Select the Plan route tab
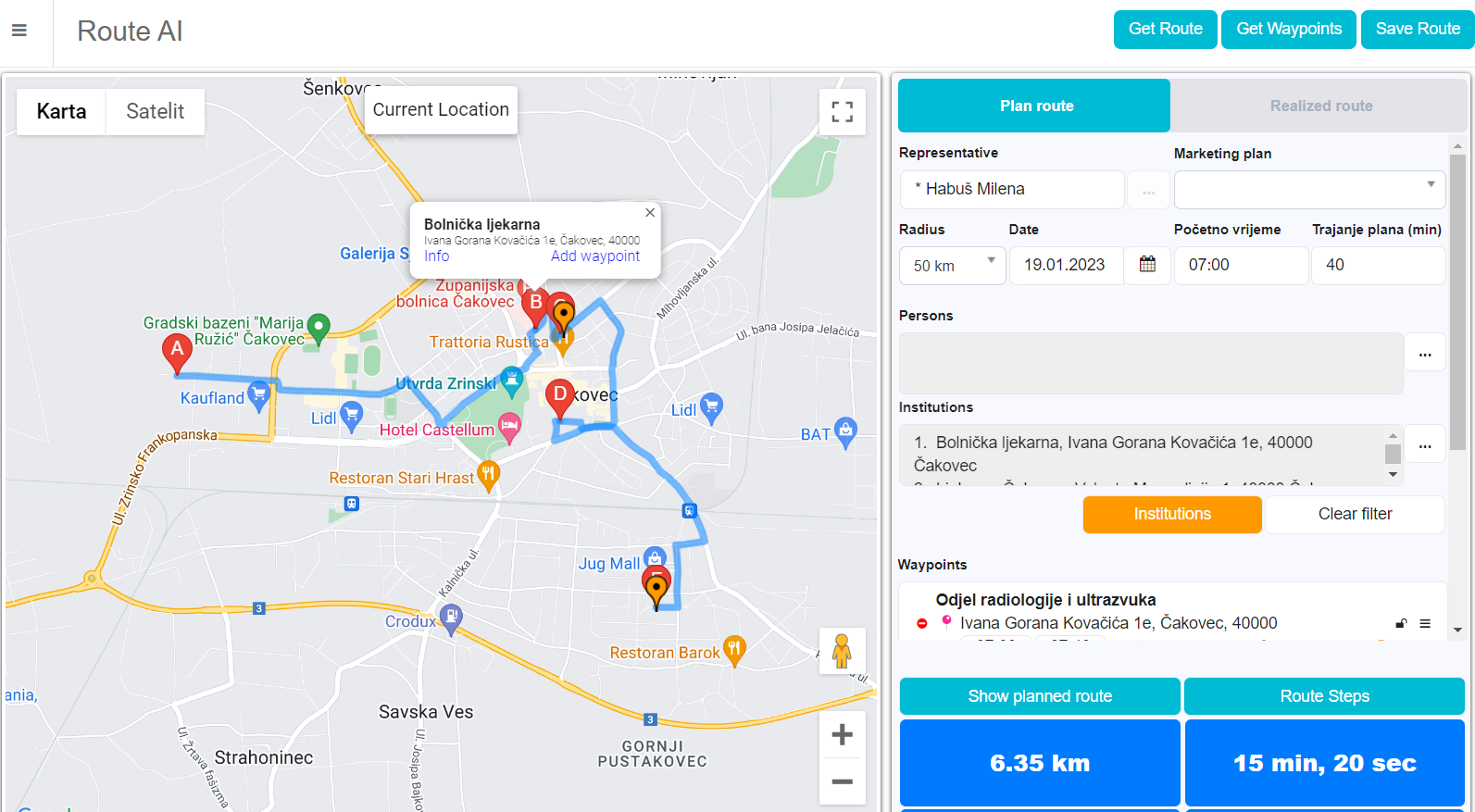This screenshot has height=812, width=1475. click(x=1035, y=106)
